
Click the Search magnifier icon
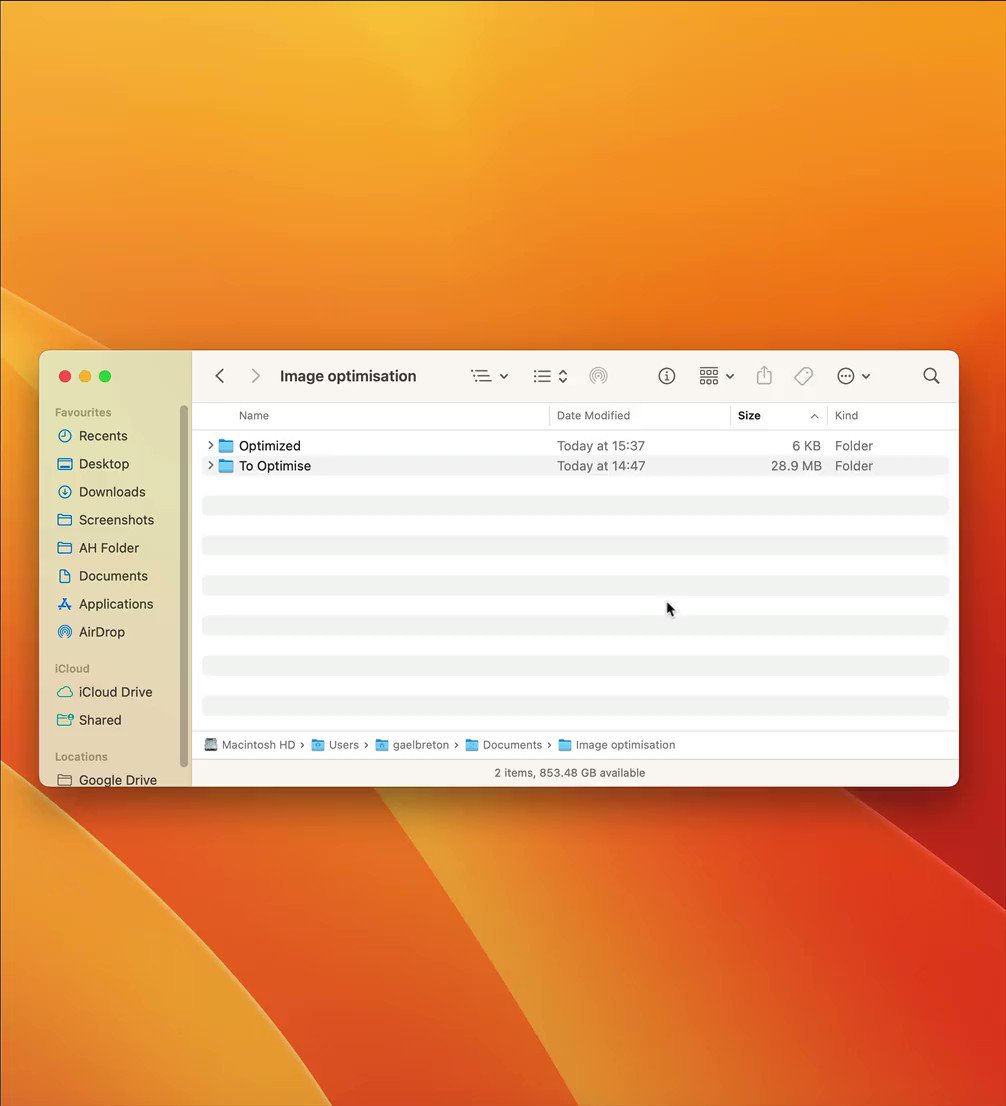point(931,376)
